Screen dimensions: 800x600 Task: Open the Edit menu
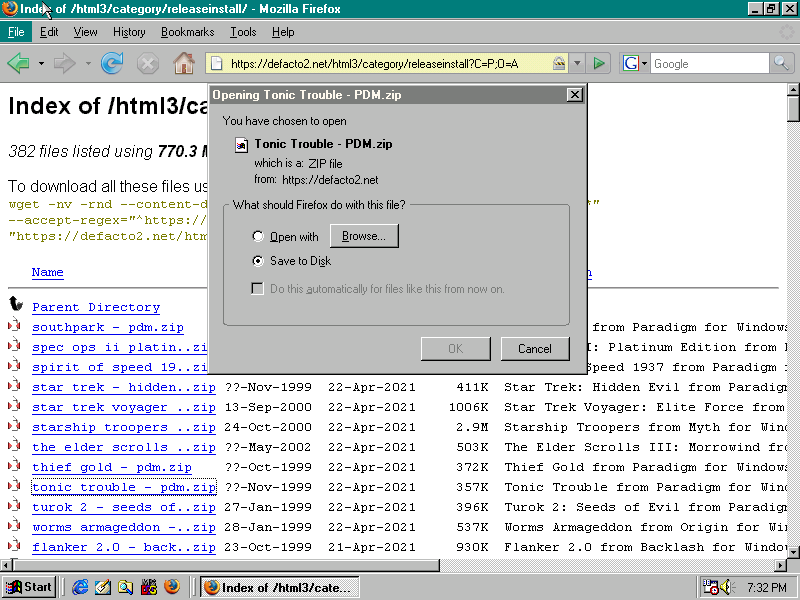(x=49, y=32)
